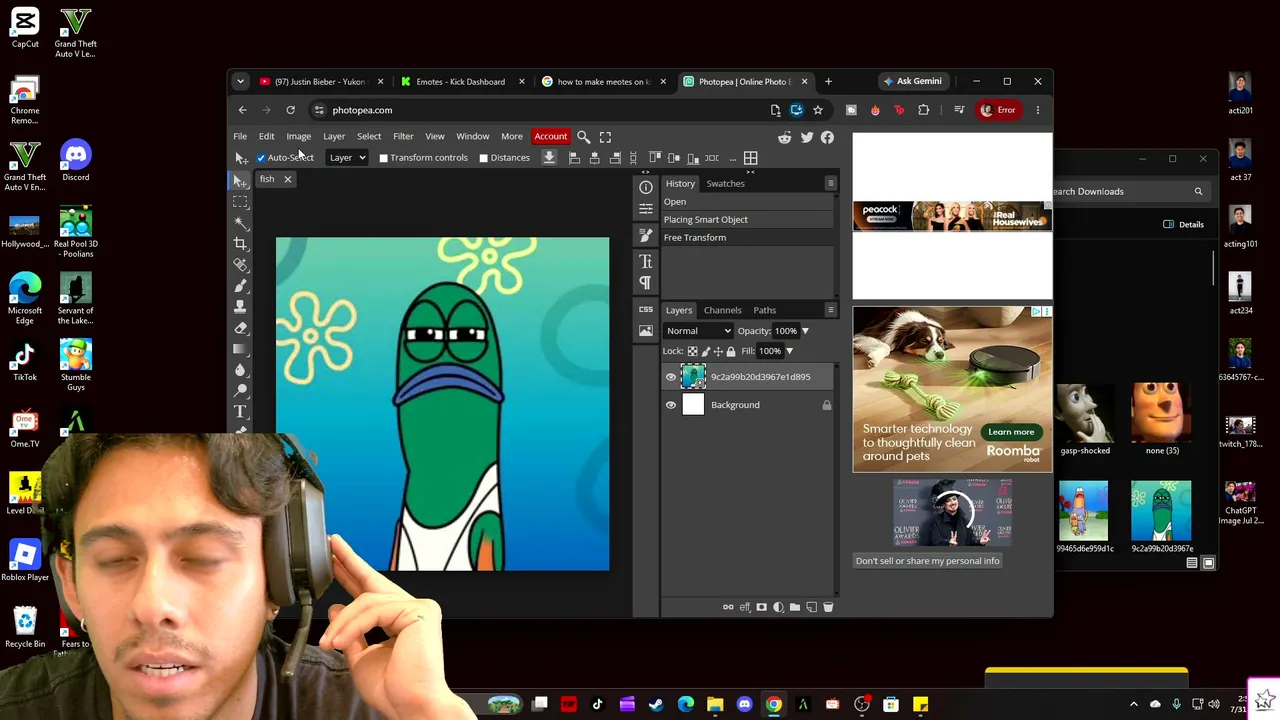Screen dimensions: 1280x720
Task: Close the fish document tab
Action: click(287, 180)
